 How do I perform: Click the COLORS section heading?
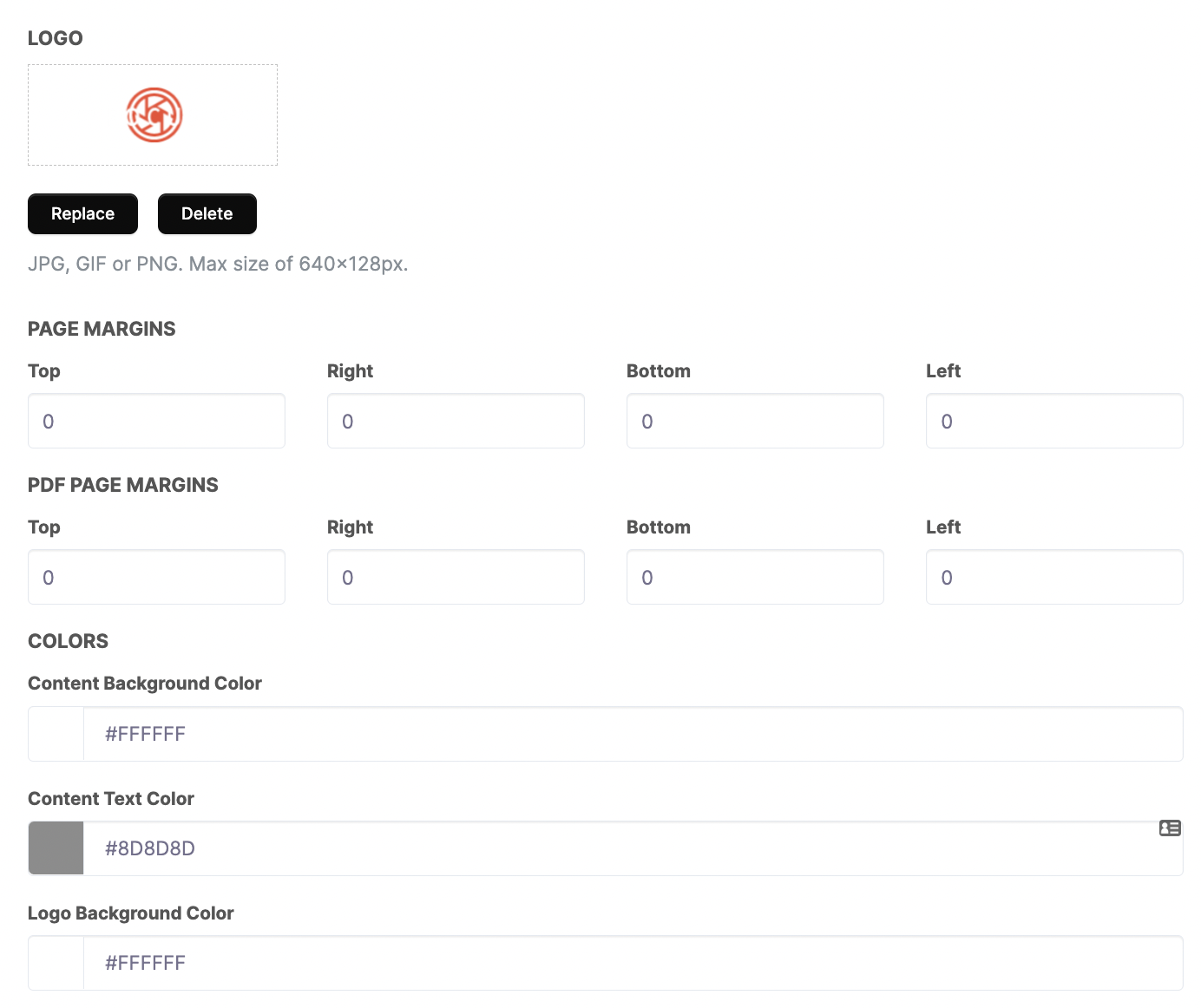click(69, 641)
